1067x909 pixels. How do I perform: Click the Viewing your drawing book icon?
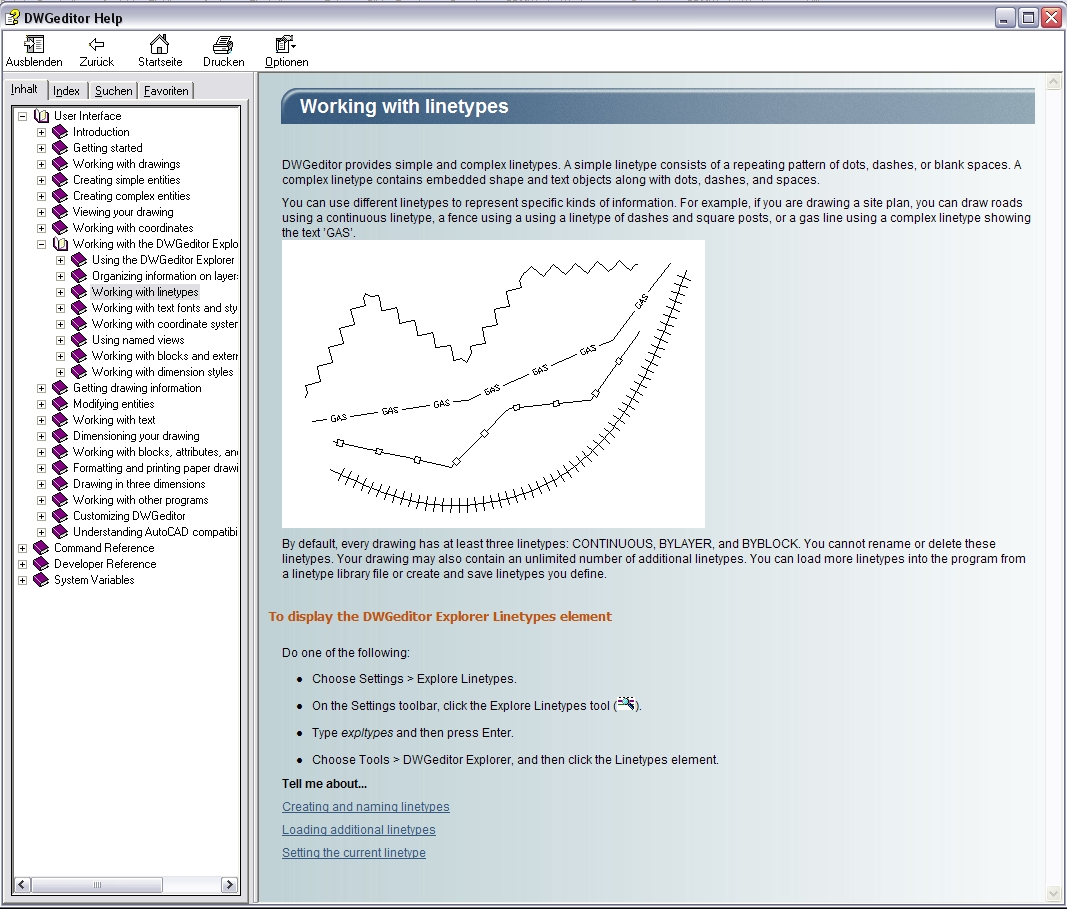pyautogui.click(x=61, y=212)
